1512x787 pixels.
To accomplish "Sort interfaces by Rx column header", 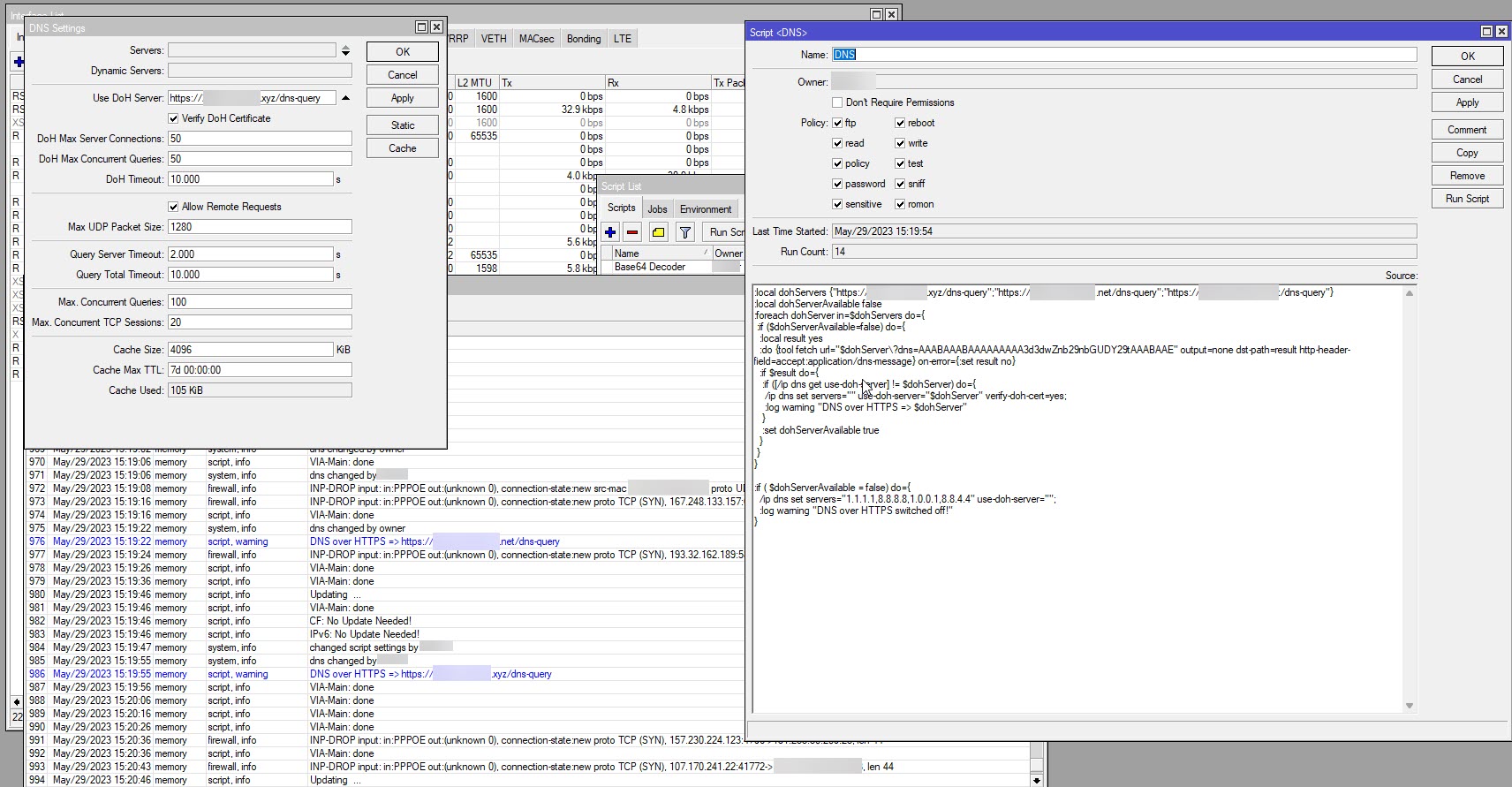I will [658, 83].
